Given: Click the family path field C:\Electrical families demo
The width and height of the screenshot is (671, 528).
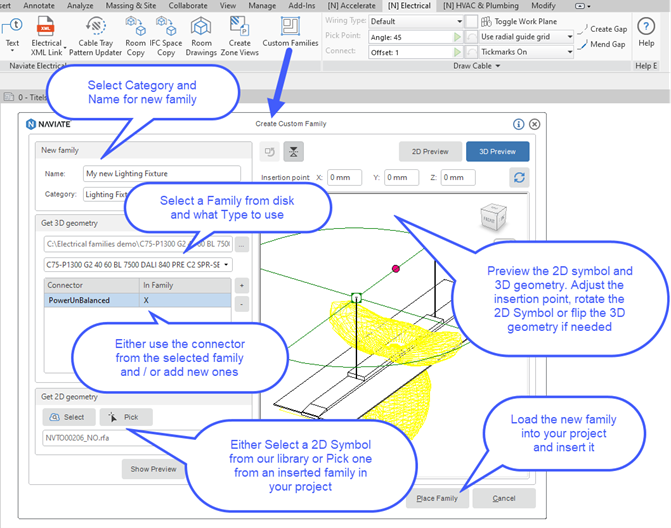Looking at the screenshot, I should [138, 244].
